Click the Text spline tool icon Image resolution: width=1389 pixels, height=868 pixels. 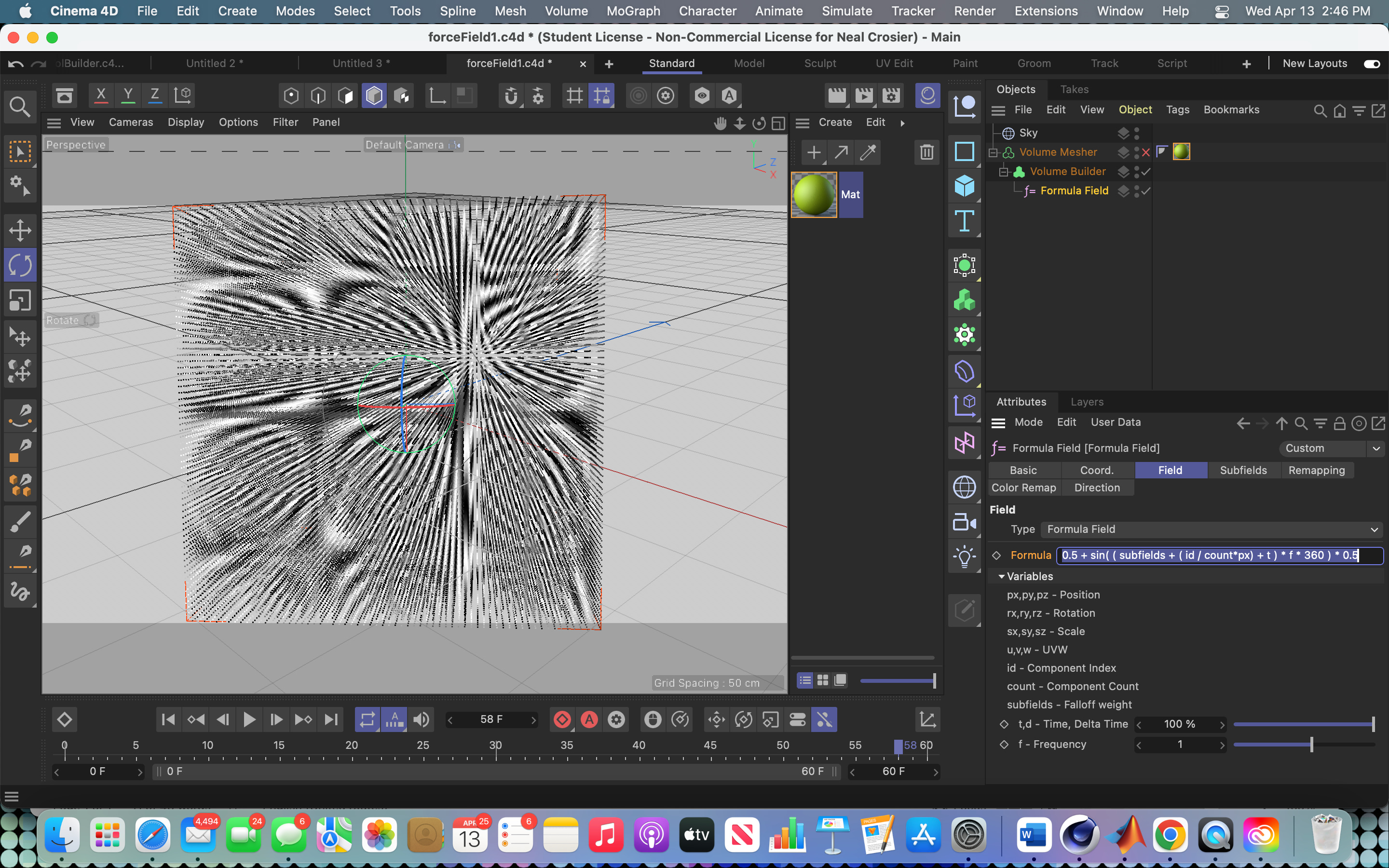point(964,221)
